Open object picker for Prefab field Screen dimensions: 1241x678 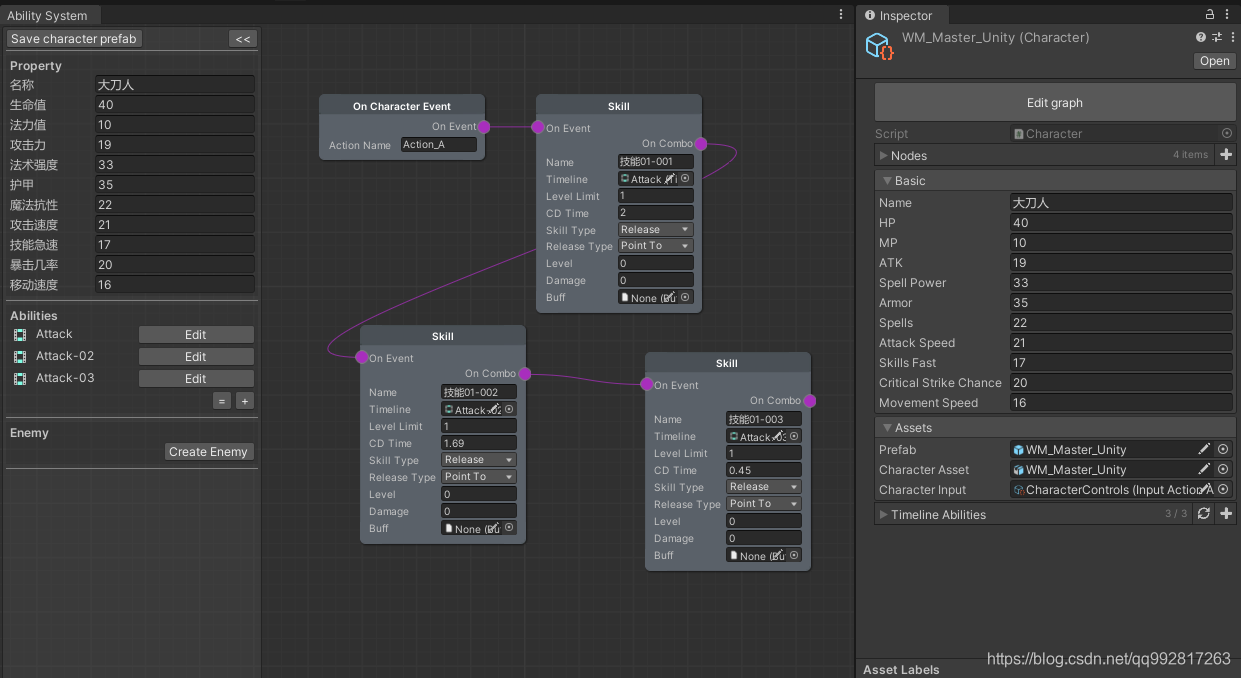tap(1223, 450)
